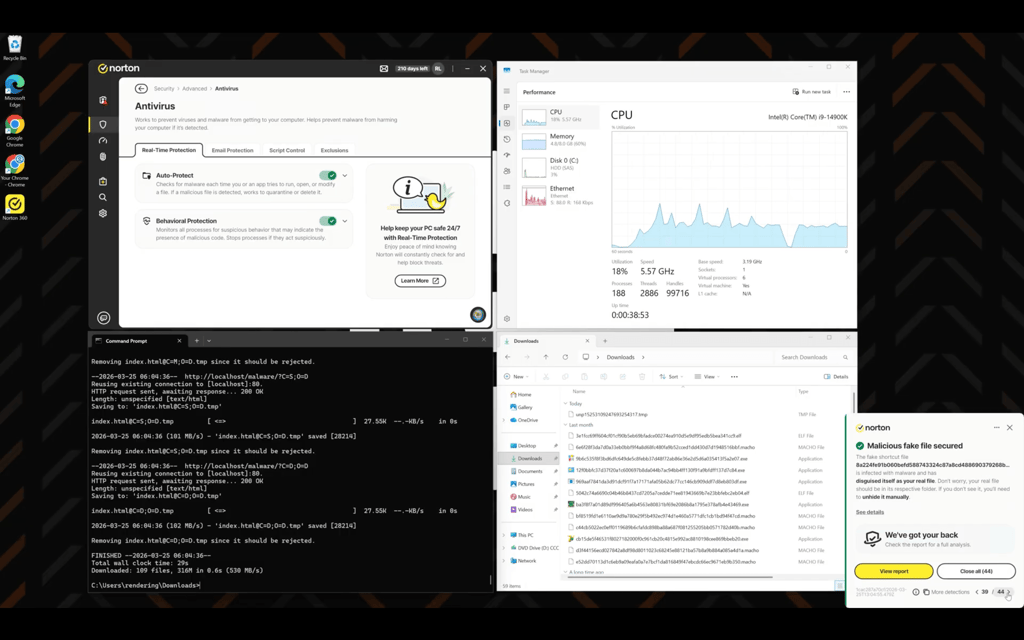The image size is (1024, 640).
Task: Open the New dropdown in Explorer
Action: [516, 377]
